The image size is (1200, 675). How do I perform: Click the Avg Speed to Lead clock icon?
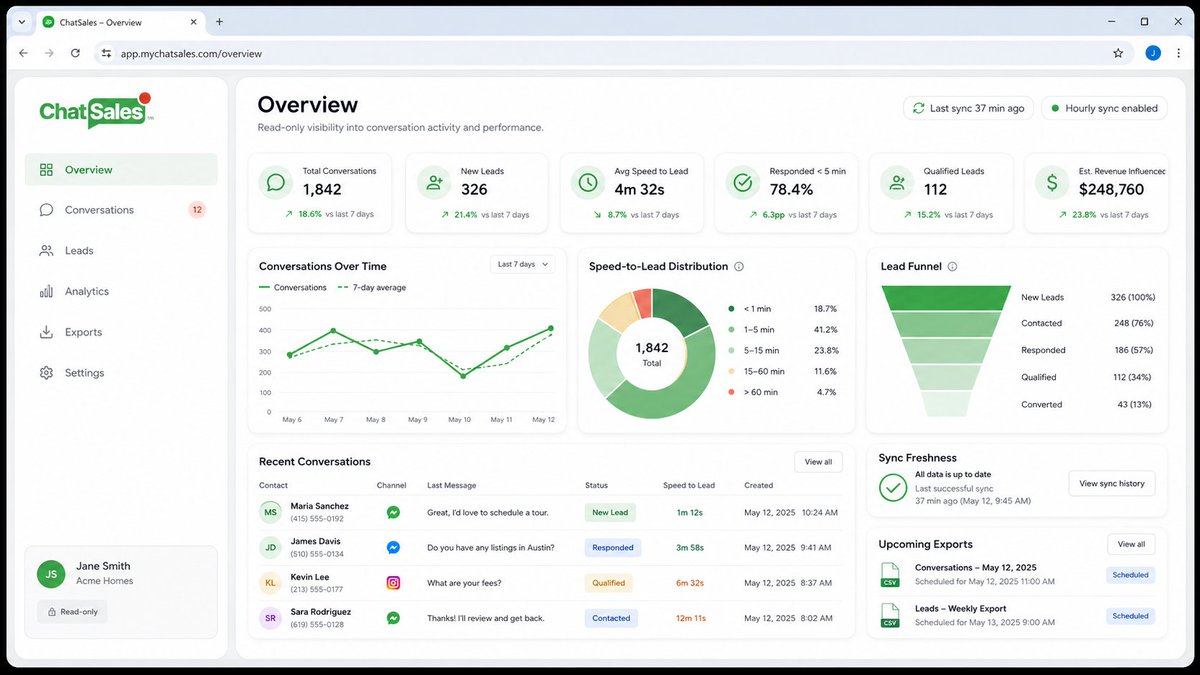point(588,183)
